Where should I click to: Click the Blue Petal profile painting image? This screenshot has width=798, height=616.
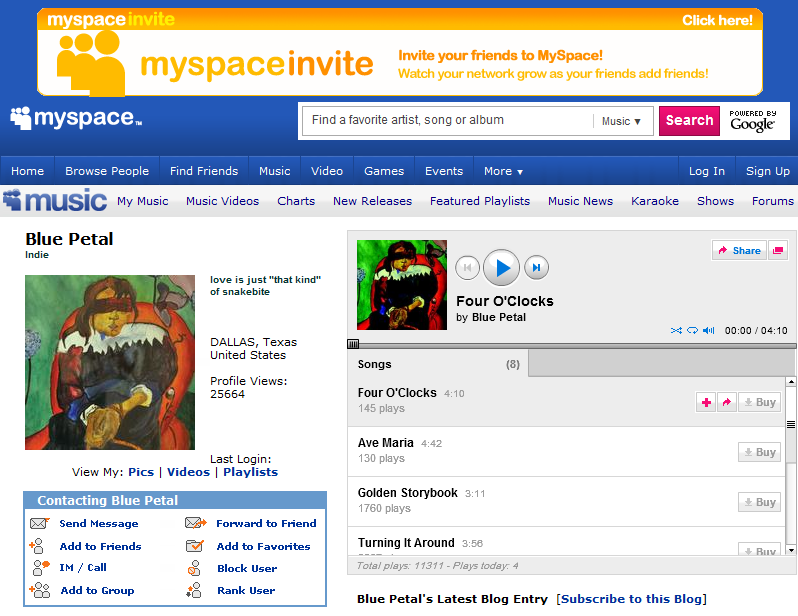(110, 362)
